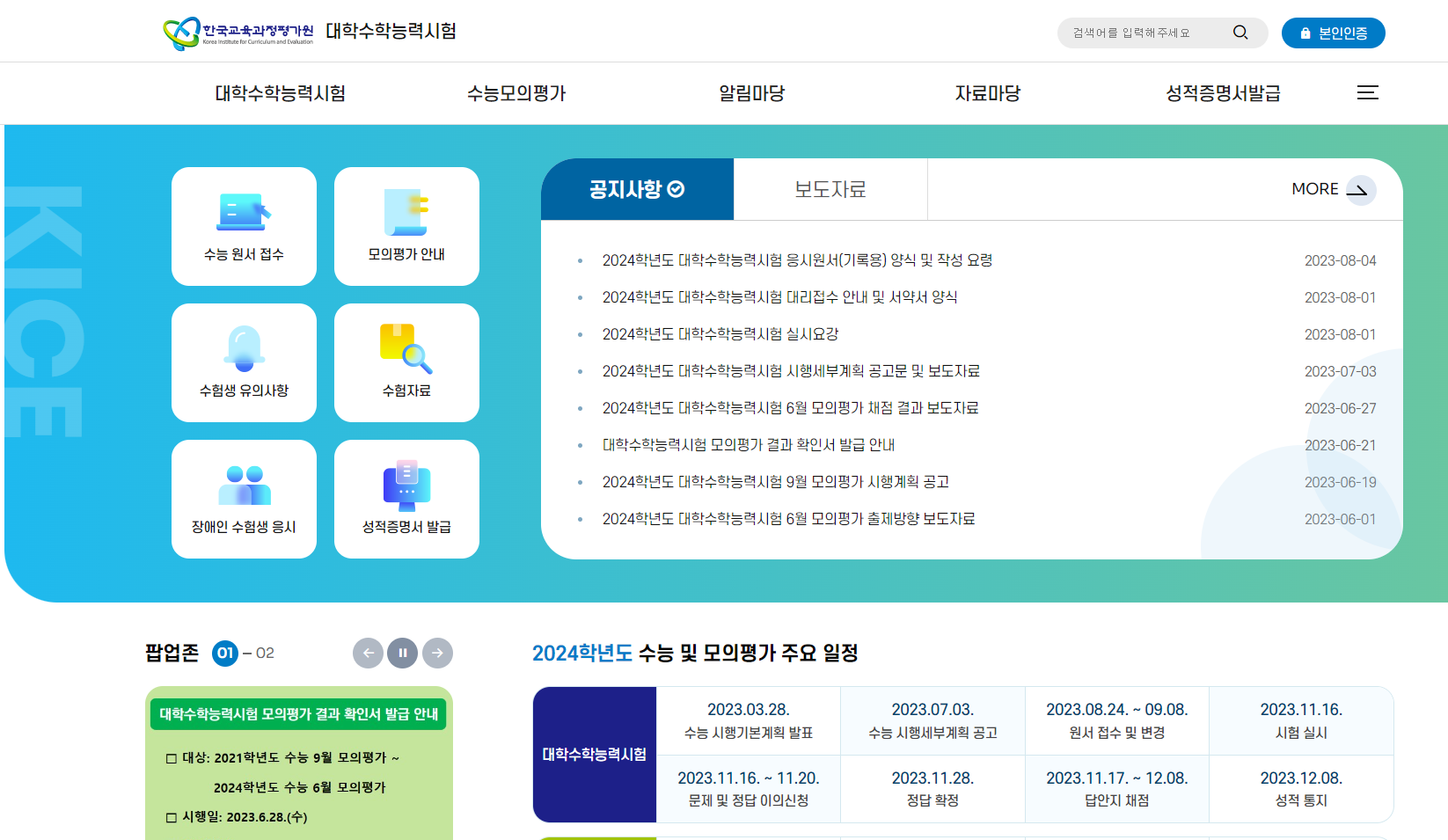The image size is (1448, 840).
Task: Open the 성적증명서발급 menu
Action: [x=1223, y=93]
